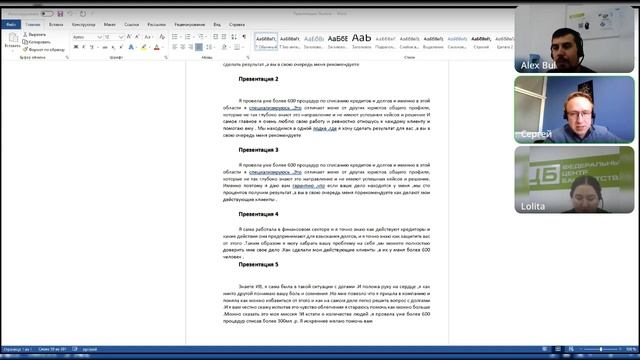Click the Shading paint bucket icon
The width and height of the screenshot is (640, 360).
[224, 47]
